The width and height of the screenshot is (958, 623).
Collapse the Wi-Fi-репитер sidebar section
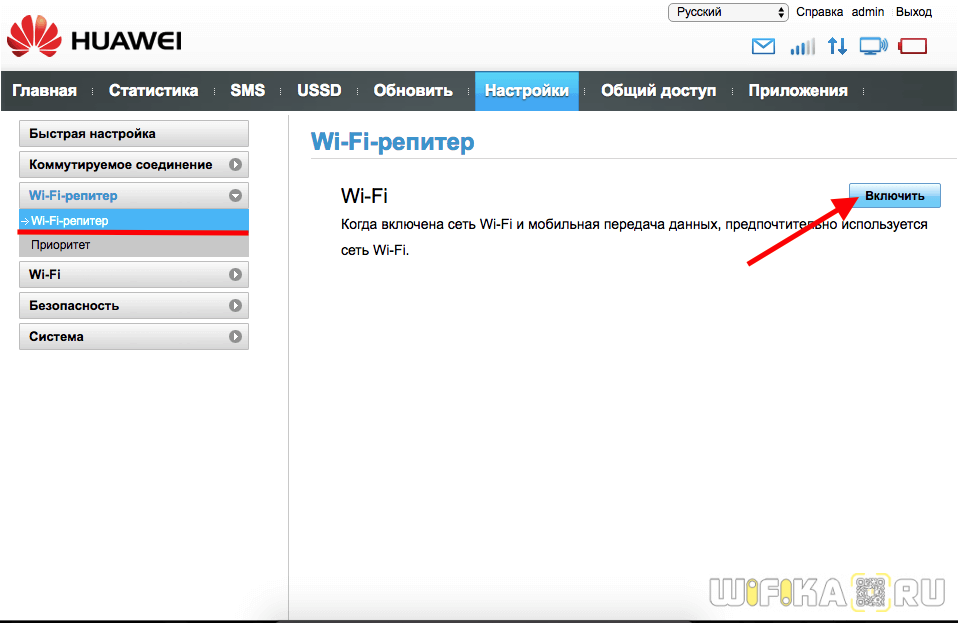[235, 195]
